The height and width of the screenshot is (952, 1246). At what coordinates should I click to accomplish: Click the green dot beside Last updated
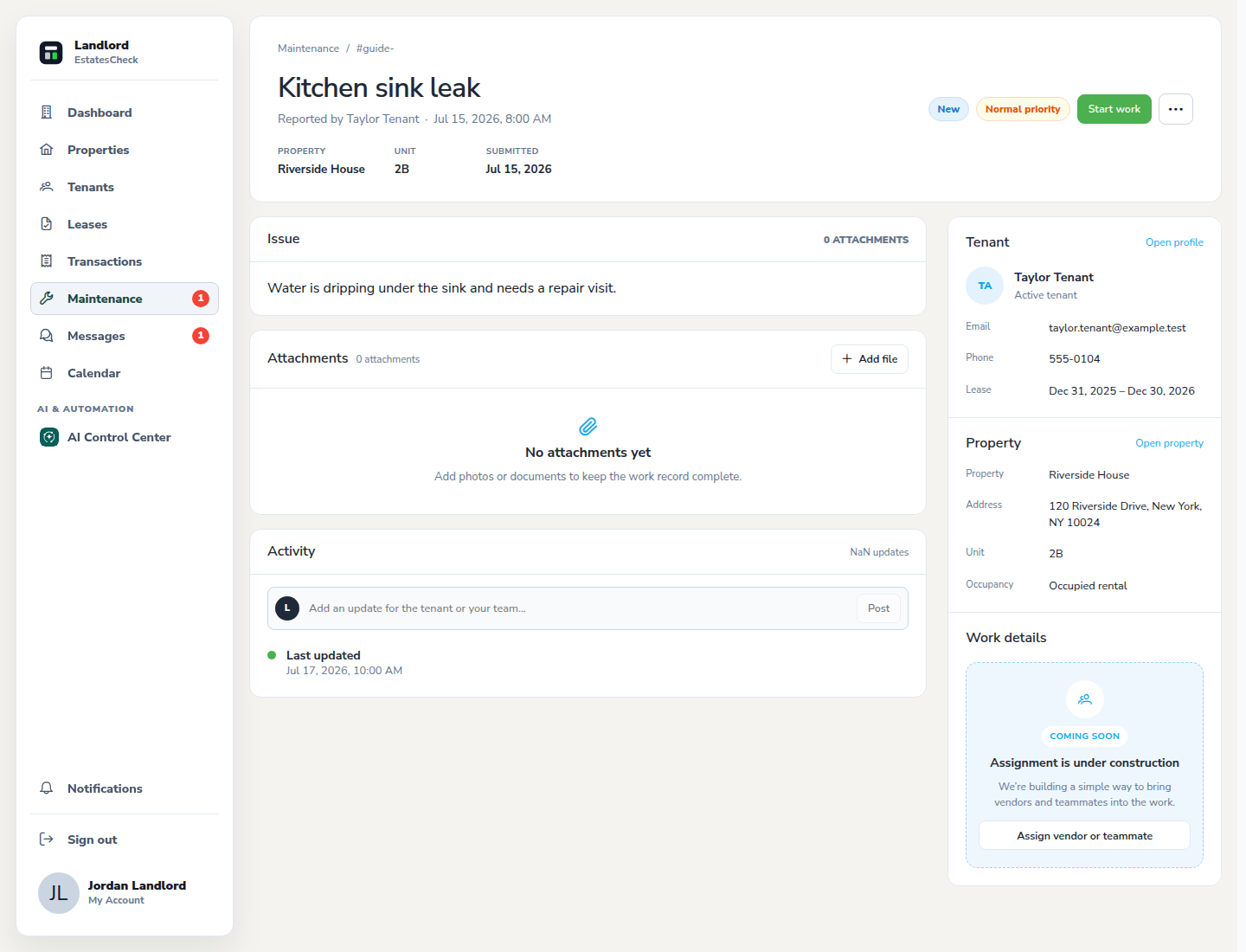(272, 655)
